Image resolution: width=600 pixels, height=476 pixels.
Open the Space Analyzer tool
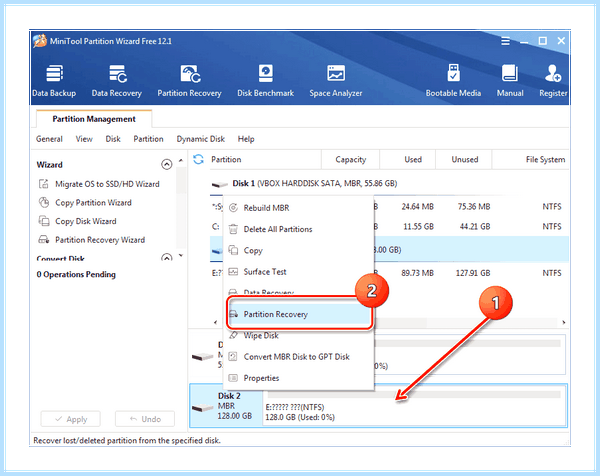point(336,80)
